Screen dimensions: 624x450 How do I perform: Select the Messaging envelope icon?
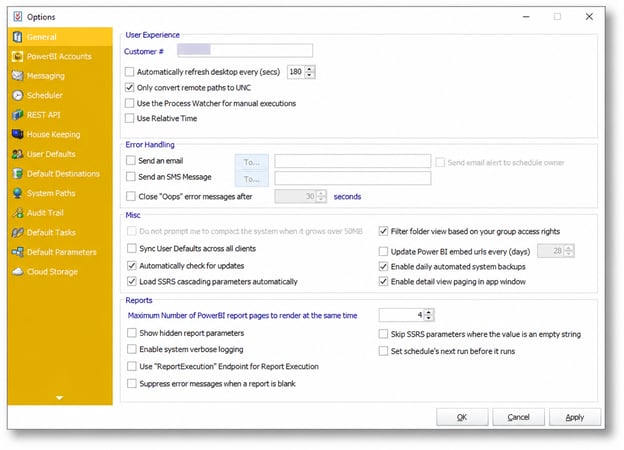tap(17, 76)
